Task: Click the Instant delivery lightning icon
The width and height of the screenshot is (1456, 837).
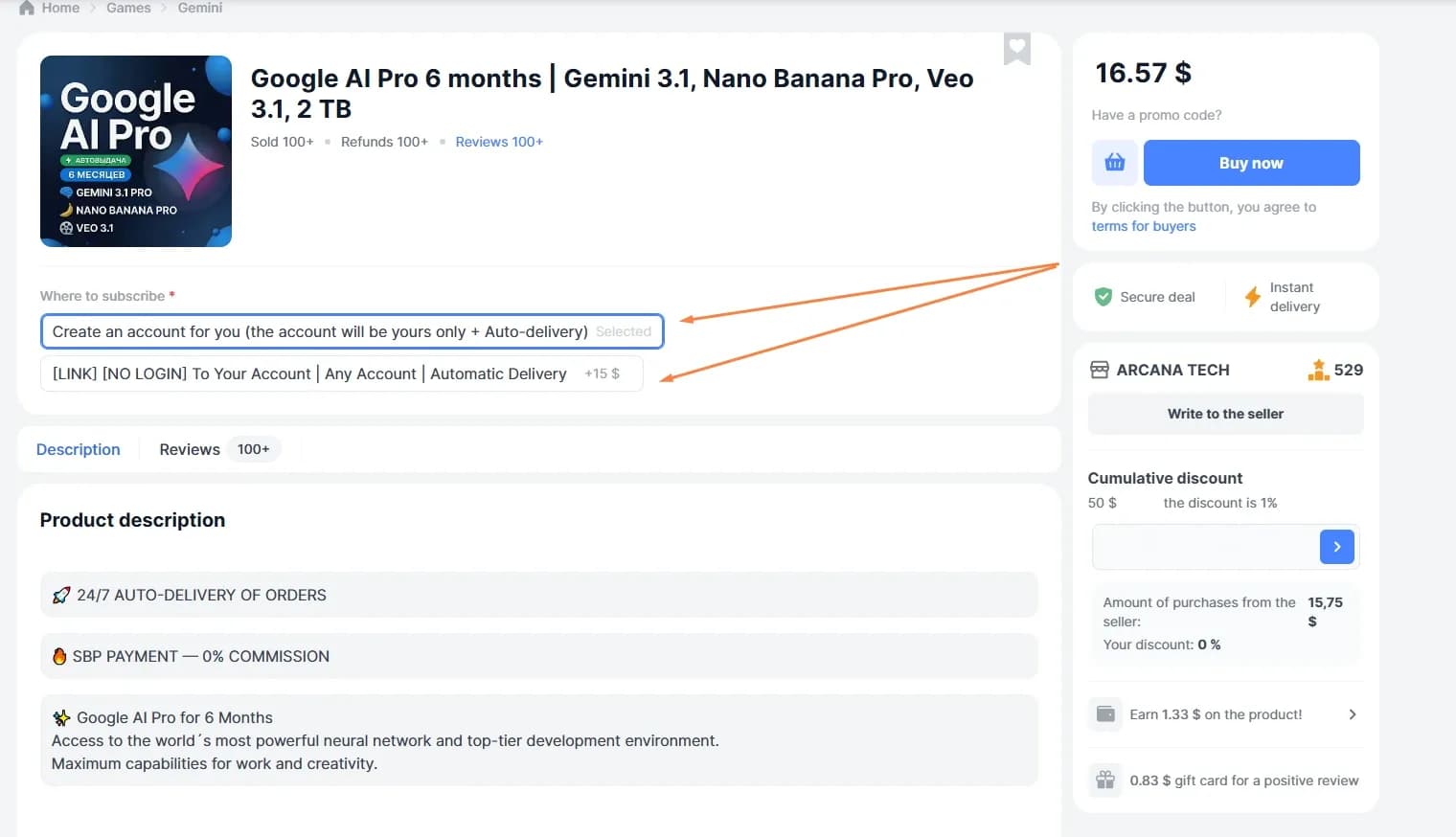Action: tap(1252, 297)
